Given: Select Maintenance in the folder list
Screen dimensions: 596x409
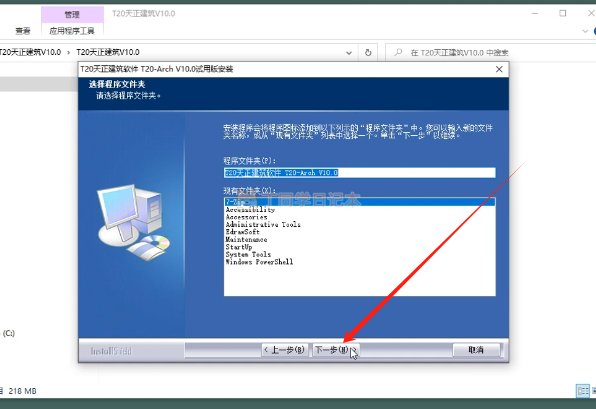Looking at the screenshot, I should click(246, 239).
